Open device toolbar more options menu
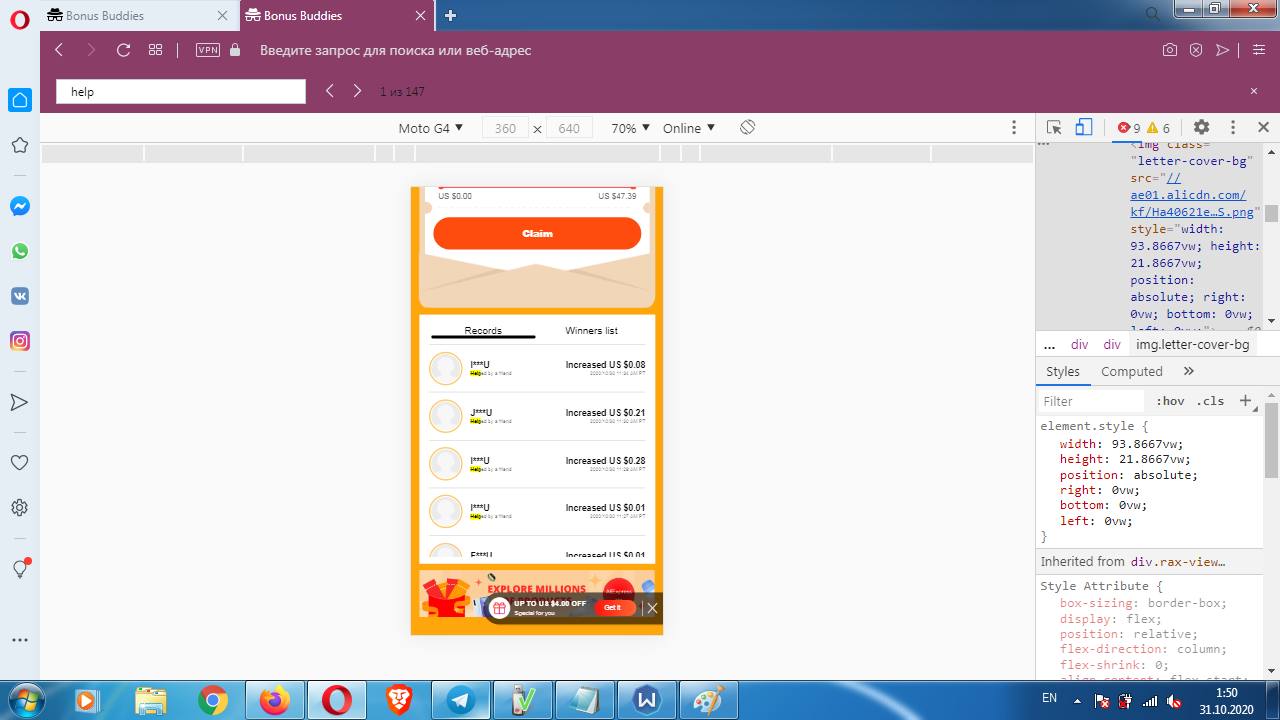The width and height of the screenshot is (1280, 720). point(1014,128)
